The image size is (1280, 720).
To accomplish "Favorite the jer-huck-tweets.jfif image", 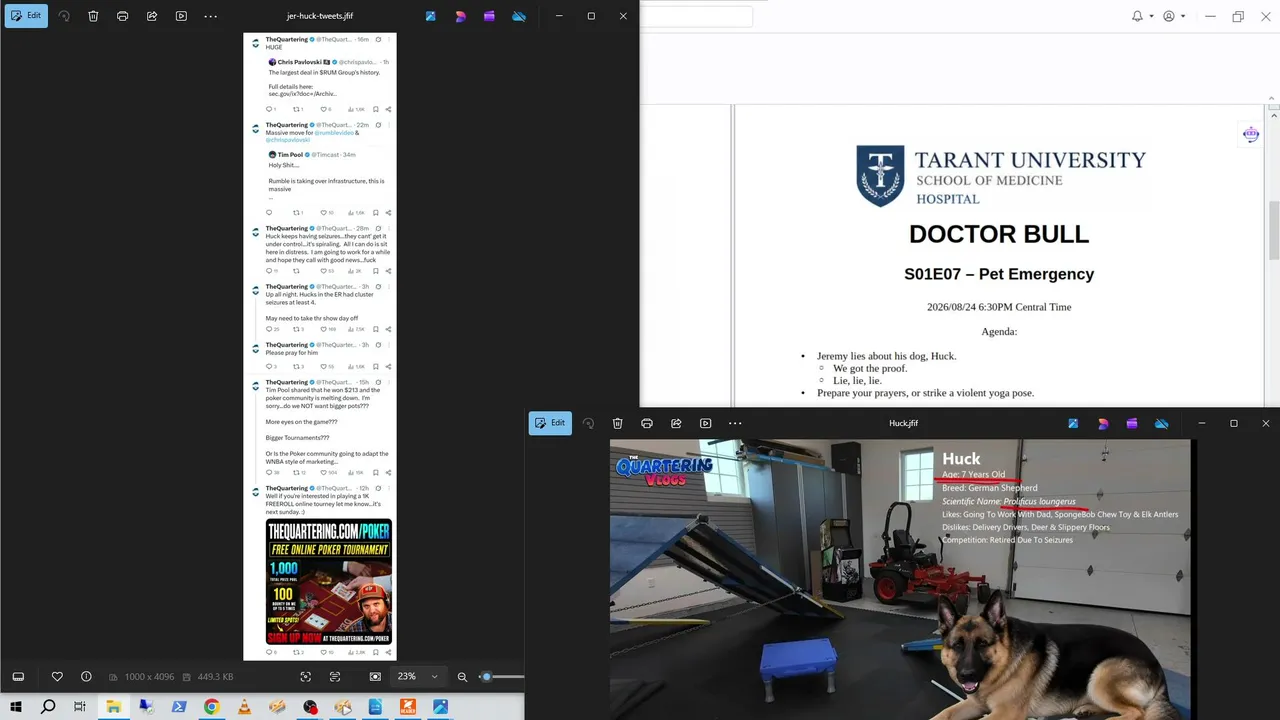I will pos(57,677).
